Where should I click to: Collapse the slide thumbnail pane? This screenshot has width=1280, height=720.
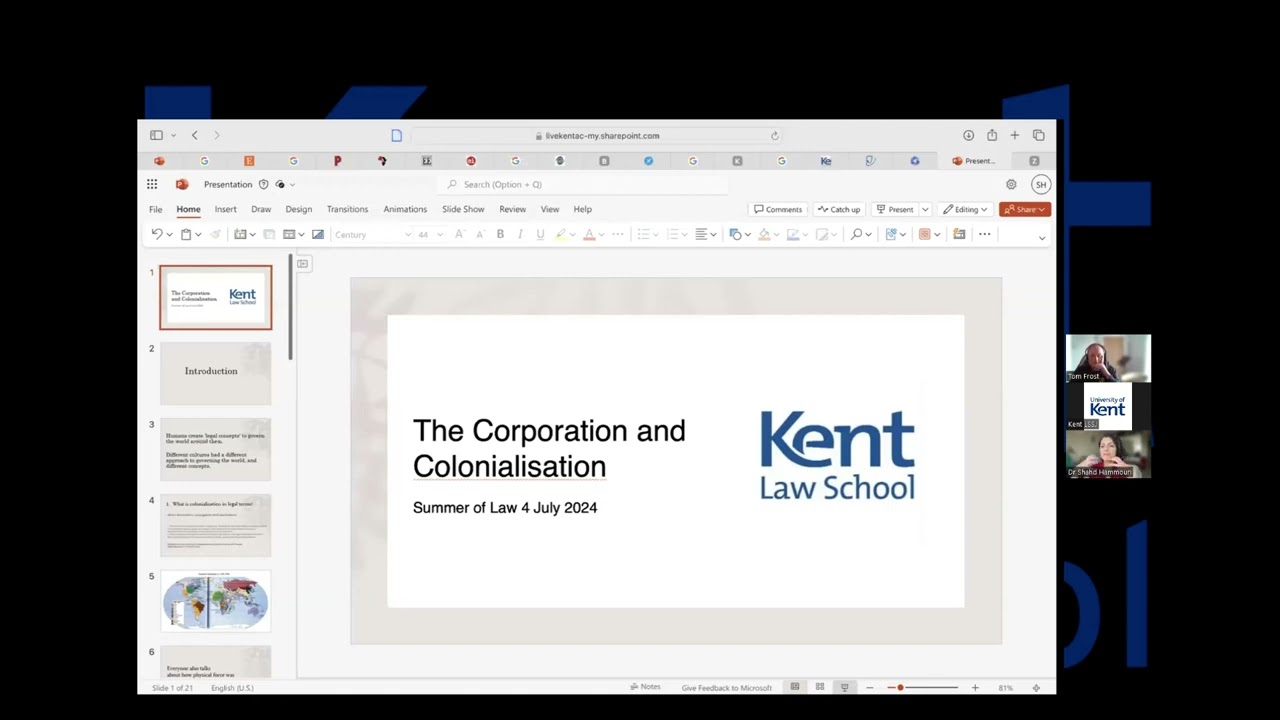[x=303, y=264]
